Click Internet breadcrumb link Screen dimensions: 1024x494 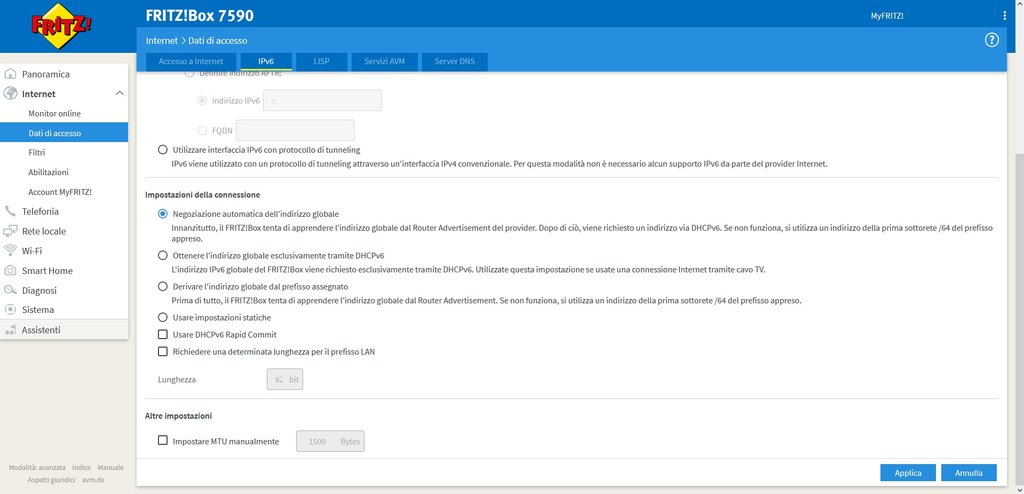coord(161,41)
